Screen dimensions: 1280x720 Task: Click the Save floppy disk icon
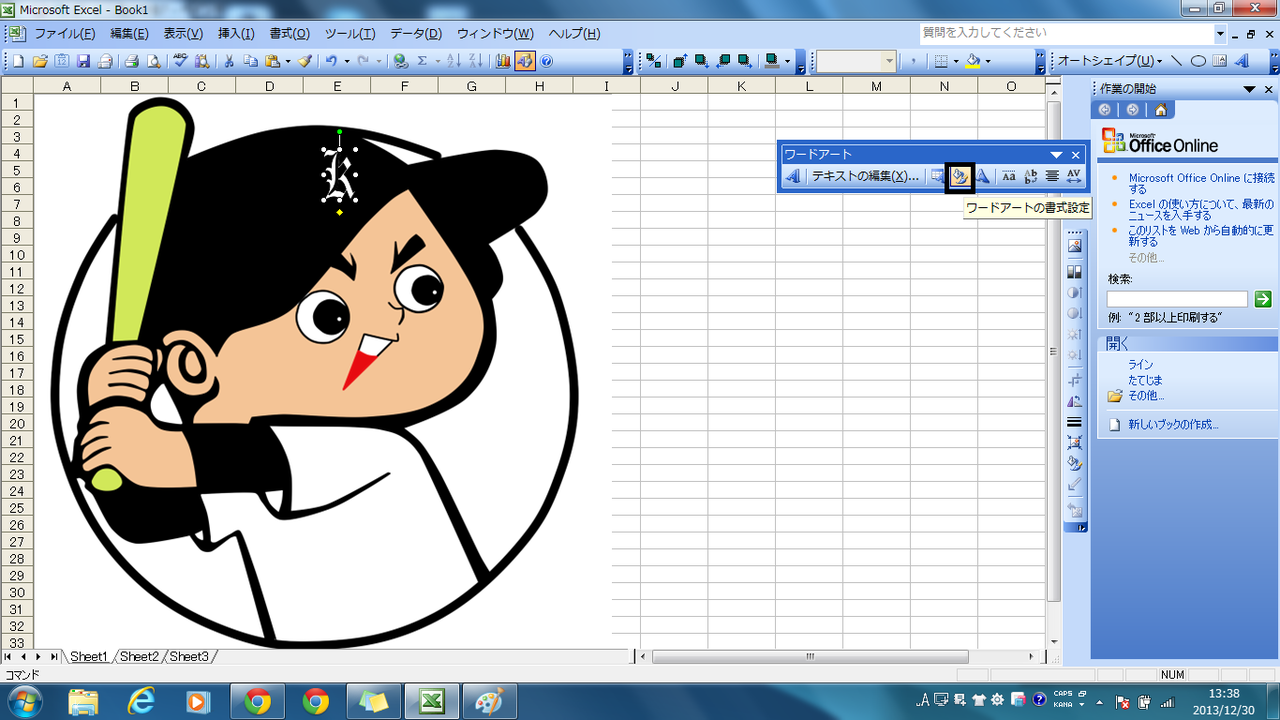(83, 61)
